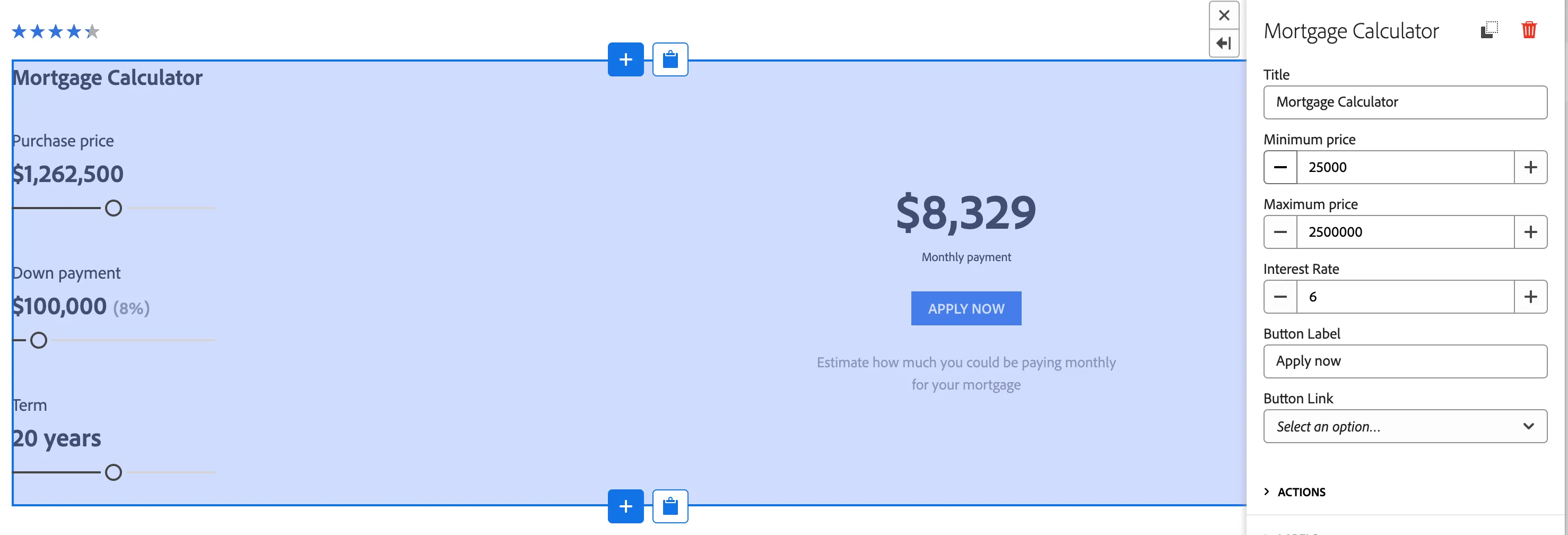Decrease the Maximum price value
This screenshot has width=1568, height=535.
tap(1280, 231)
